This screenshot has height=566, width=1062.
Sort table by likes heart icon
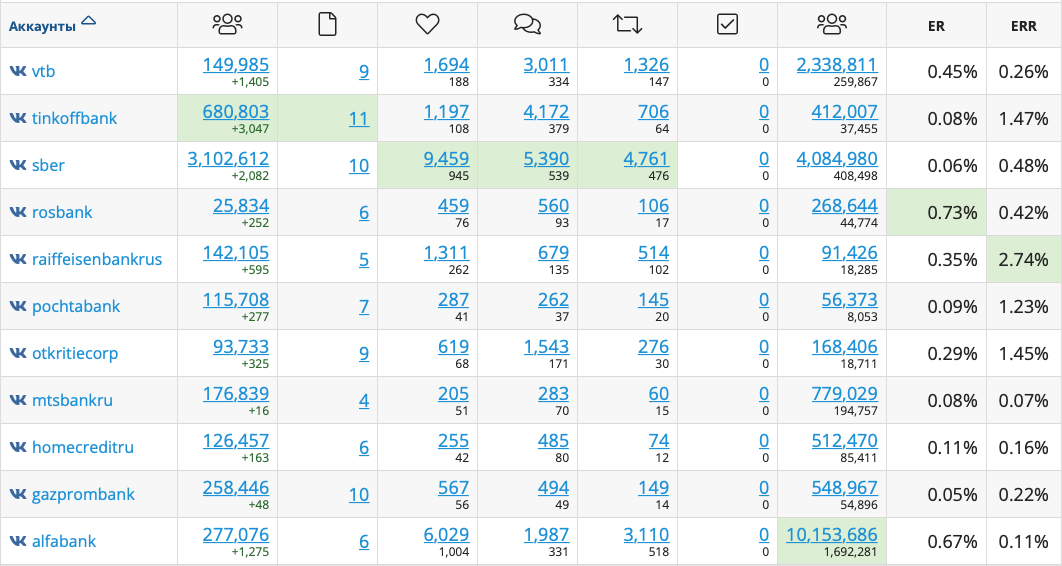[x=427, y=24]
